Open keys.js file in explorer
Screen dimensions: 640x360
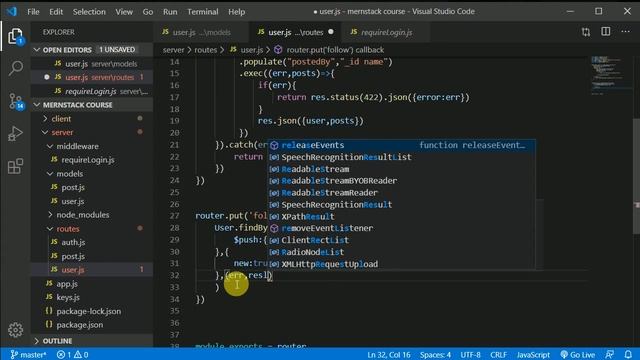(x=92, y=297)
